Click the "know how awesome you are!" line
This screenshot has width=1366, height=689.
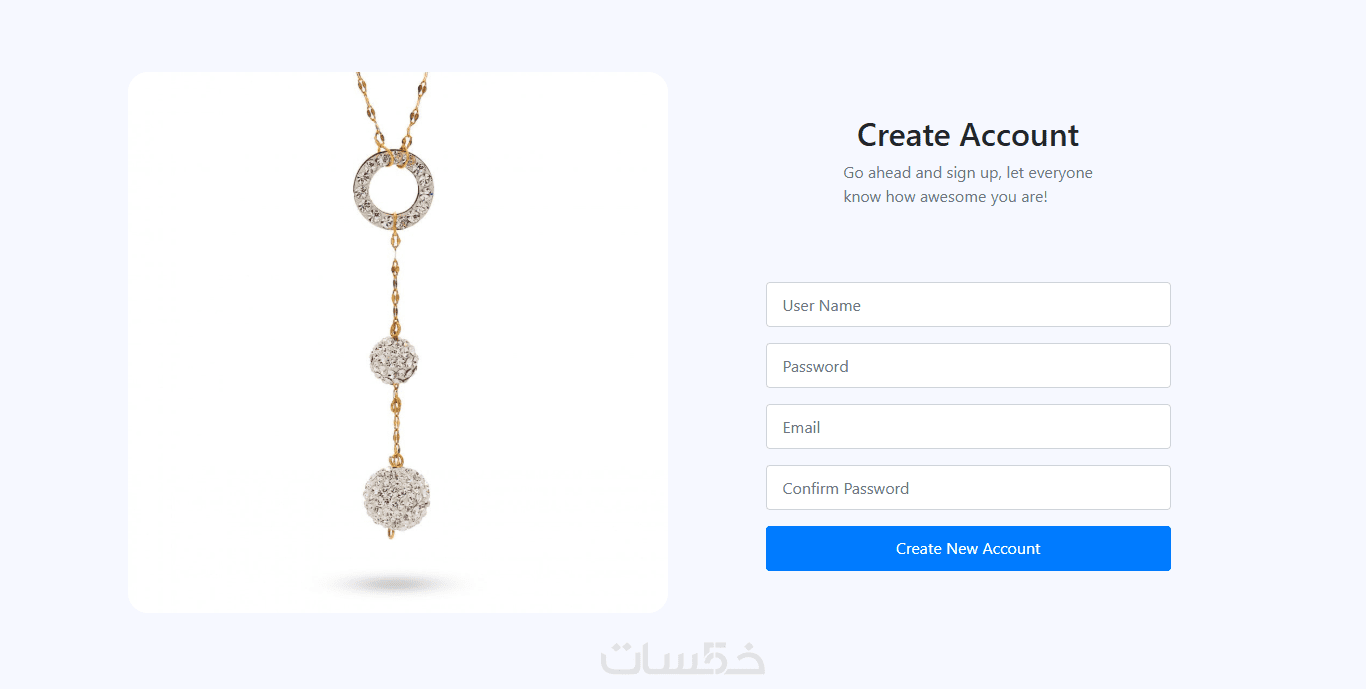coord(945,197)
